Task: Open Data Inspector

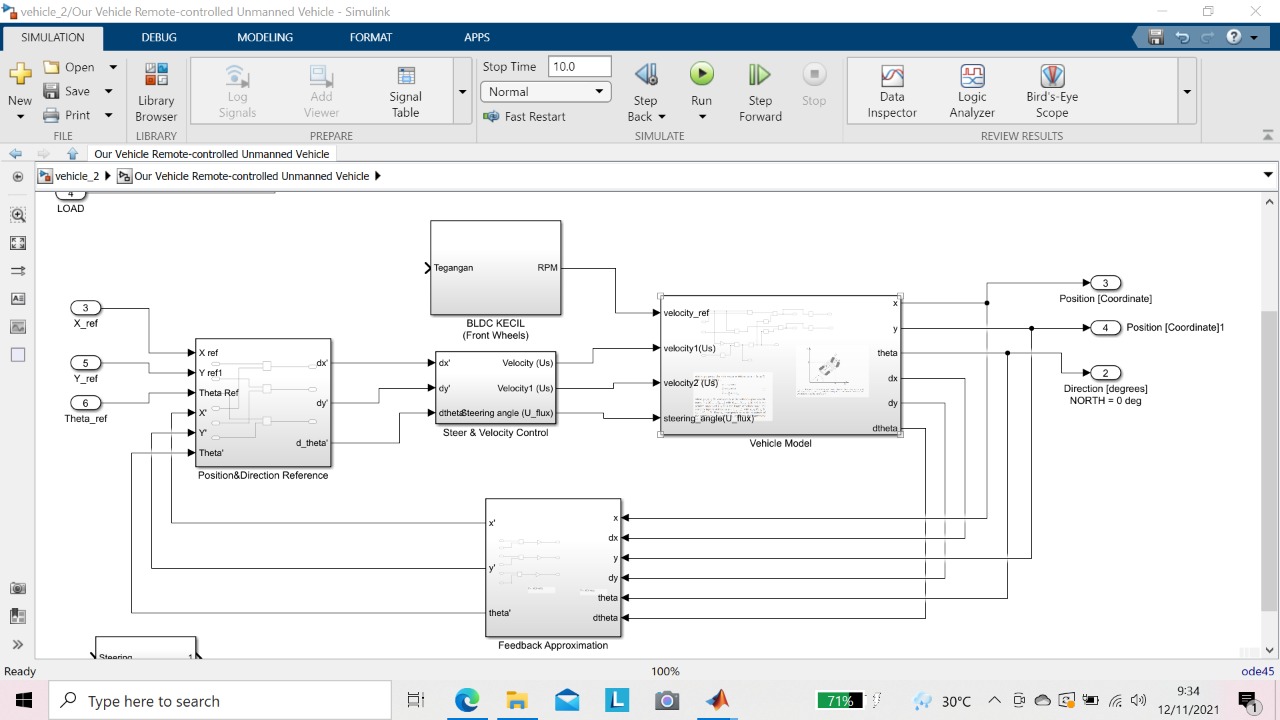Action: 892,92
